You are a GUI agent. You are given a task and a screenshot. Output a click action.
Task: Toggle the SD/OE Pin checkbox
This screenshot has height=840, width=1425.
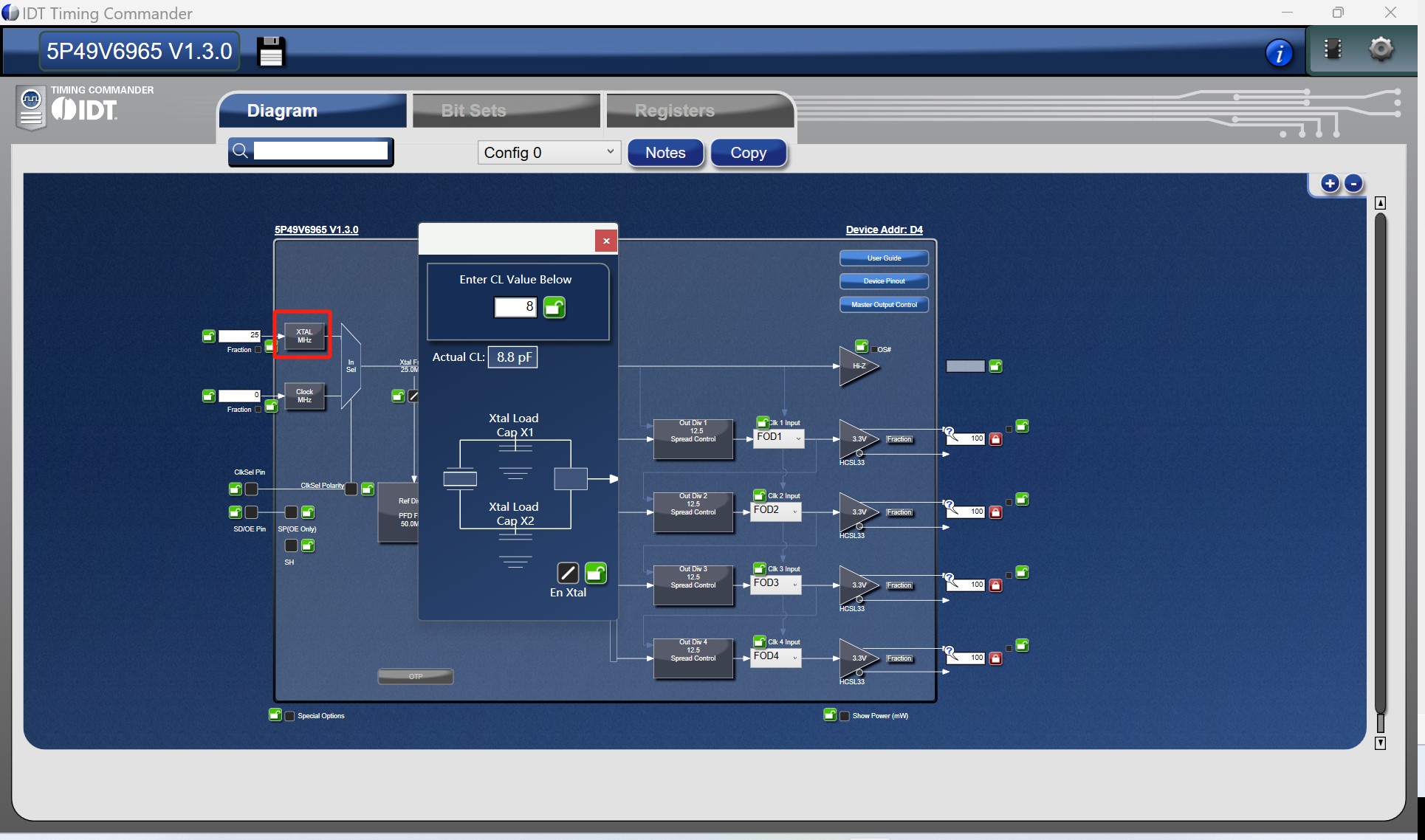point(252,512)
